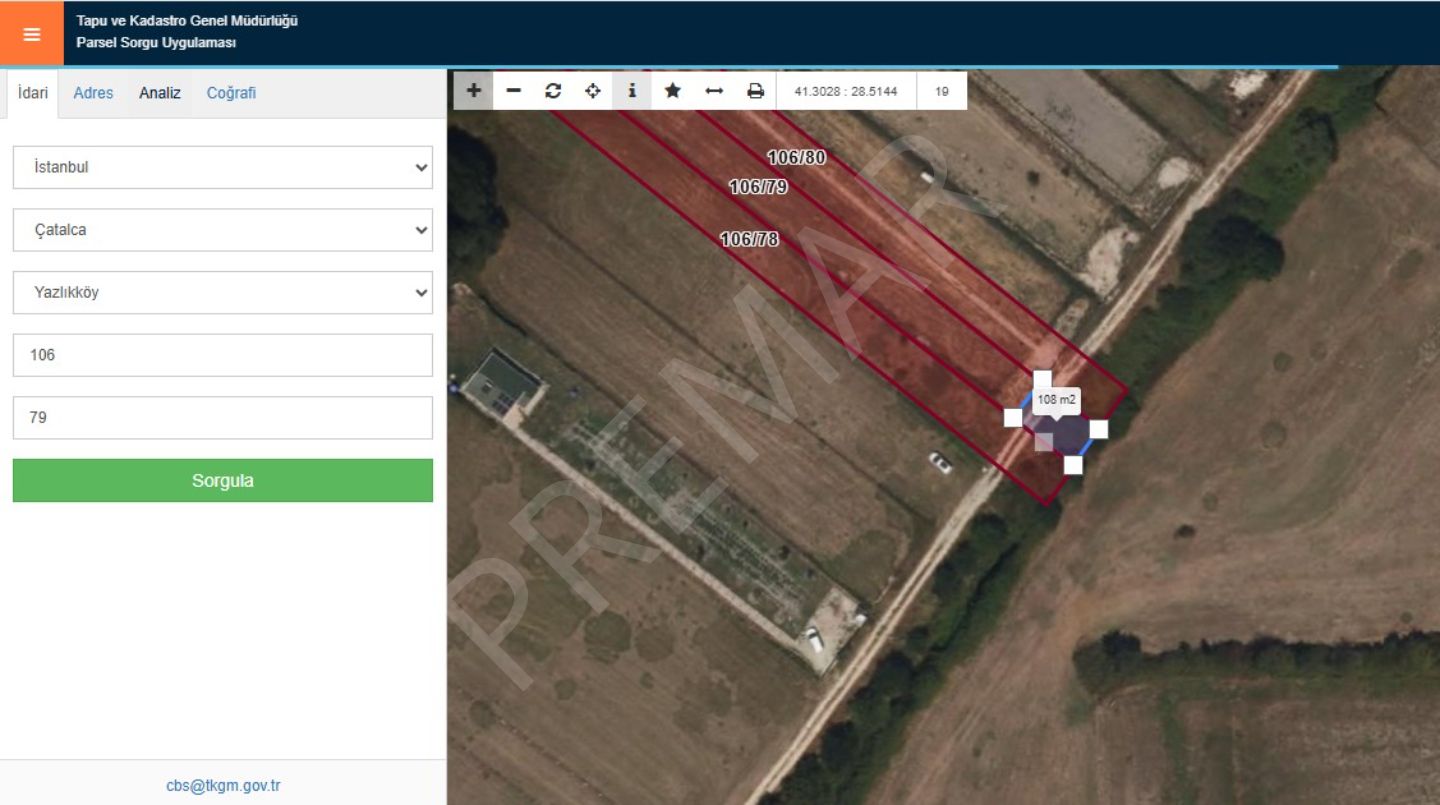Click the 106/78 parcel label on map
1440x805 pixels.
click(x=749, y=240)
